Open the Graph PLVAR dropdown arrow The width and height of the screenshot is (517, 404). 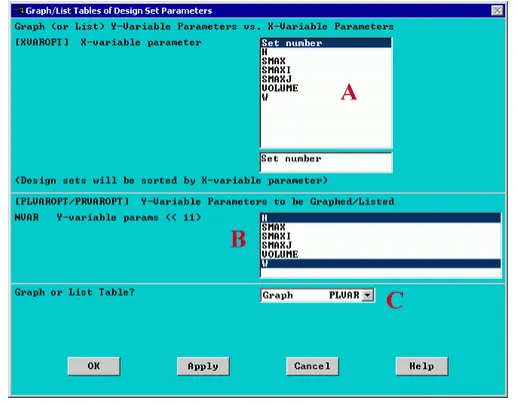tap(367, 295)
